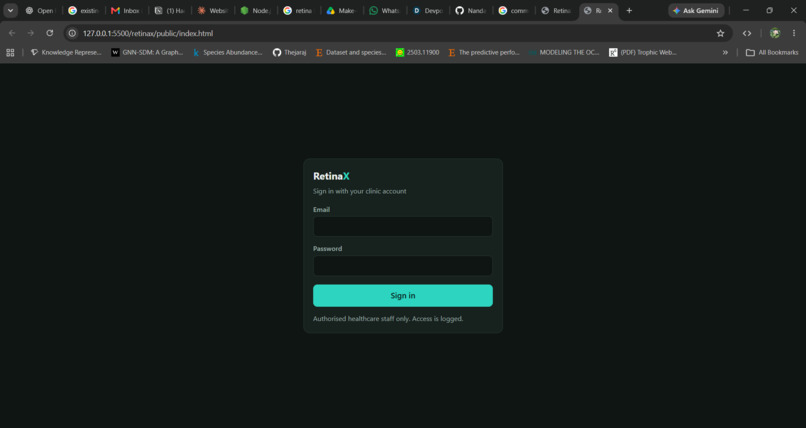Open the 'Thejaraj' GitHub bookmark

coord(289,52)
